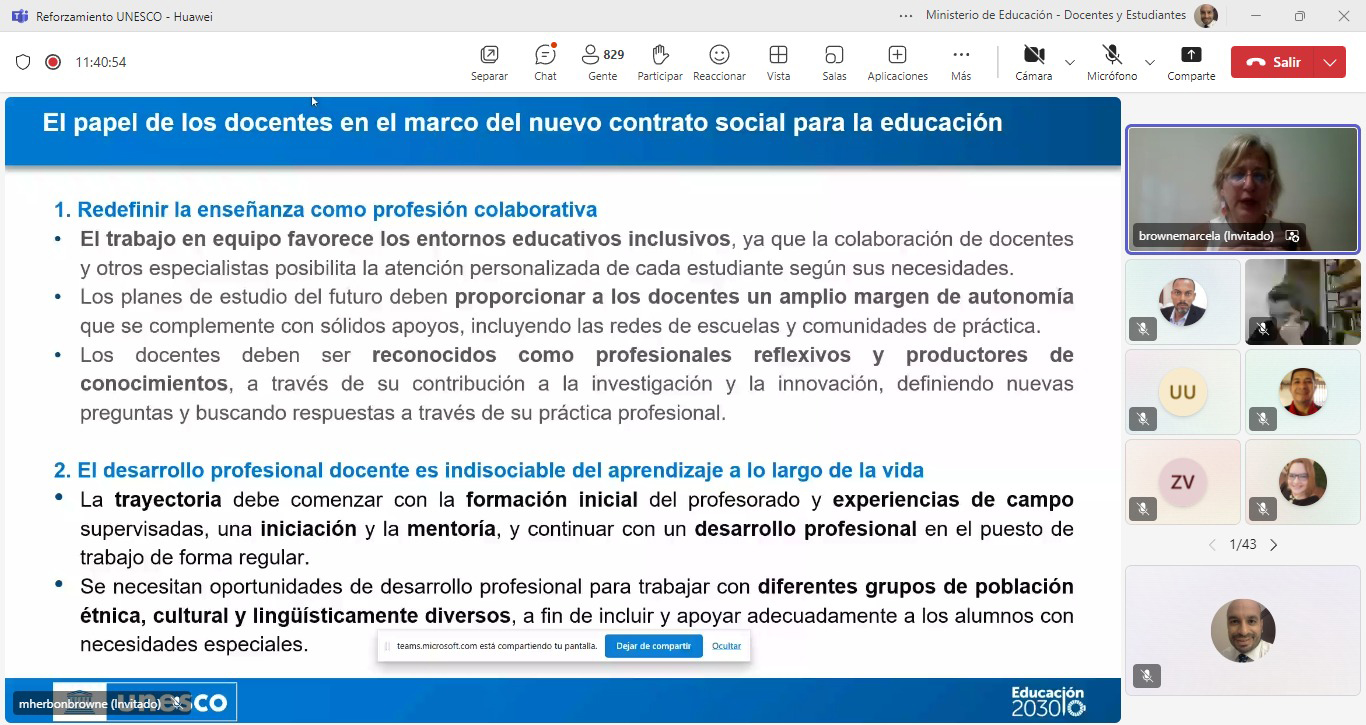Open the profile avatar in title bar
1366x725 pixels.
(1207, 16)
